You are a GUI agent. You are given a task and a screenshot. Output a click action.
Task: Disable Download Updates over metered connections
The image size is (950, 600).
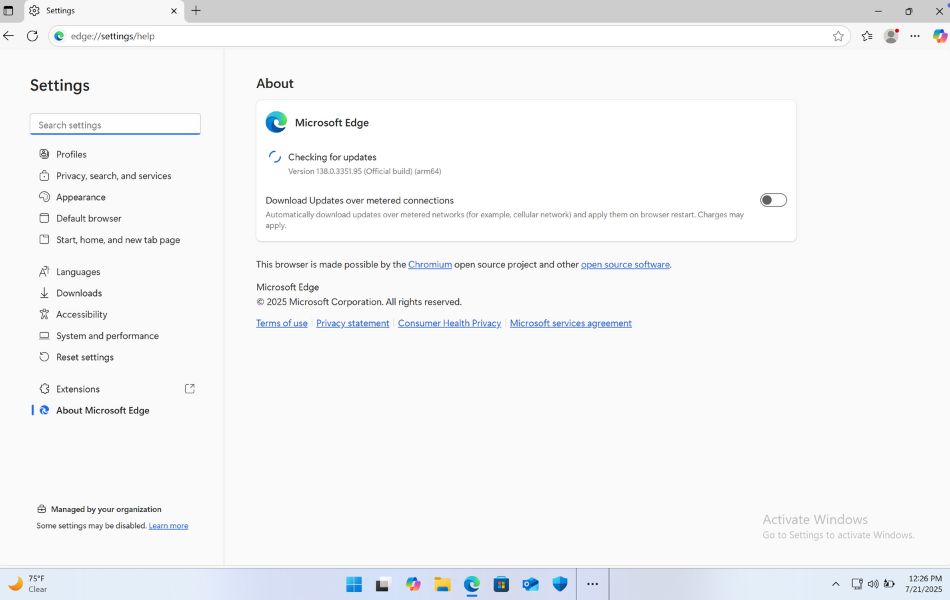(x=772, y=200)
